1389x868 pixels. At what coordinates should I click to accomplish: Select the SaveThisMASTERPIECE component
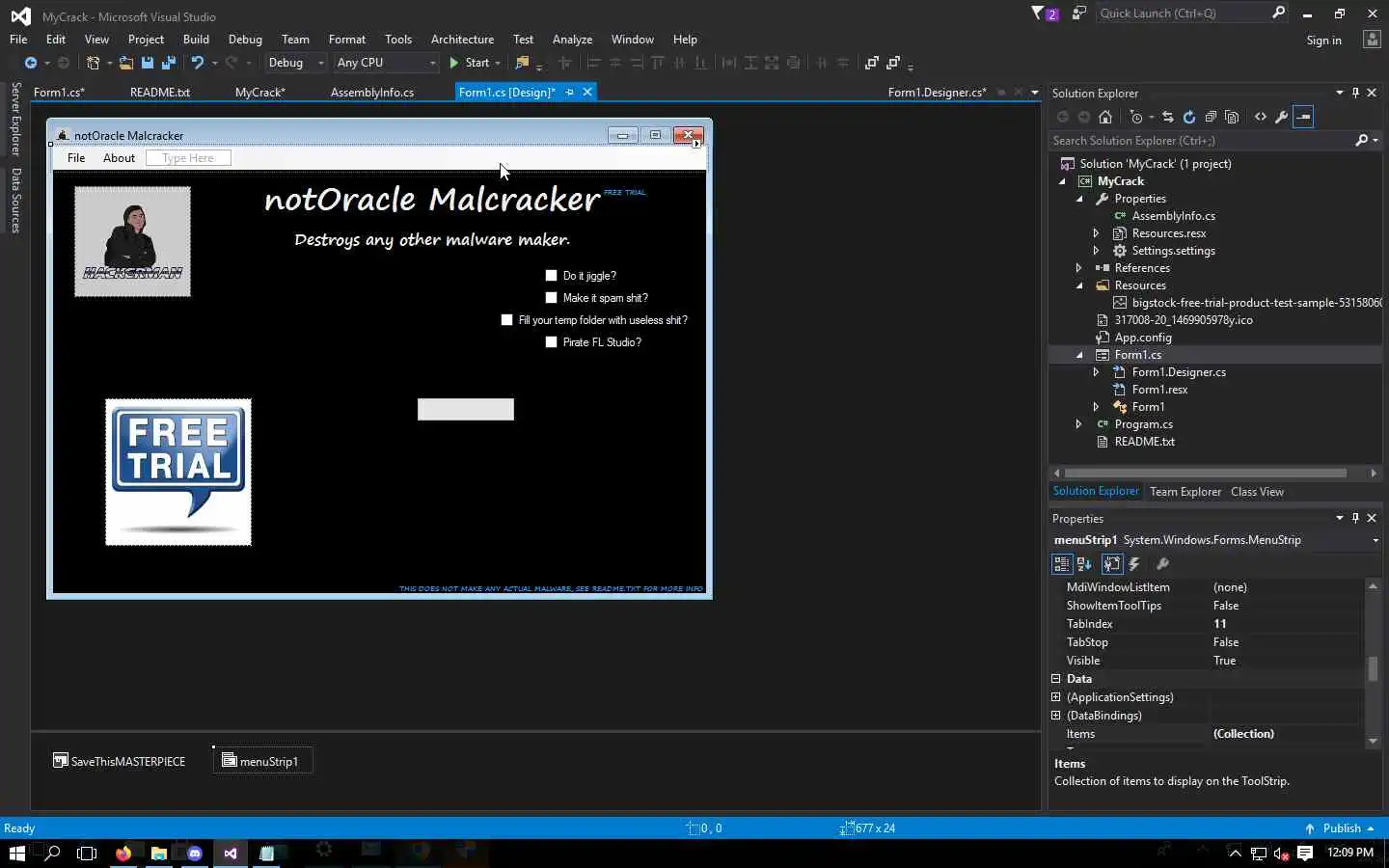pyautogui.click(x=119, y=761)
